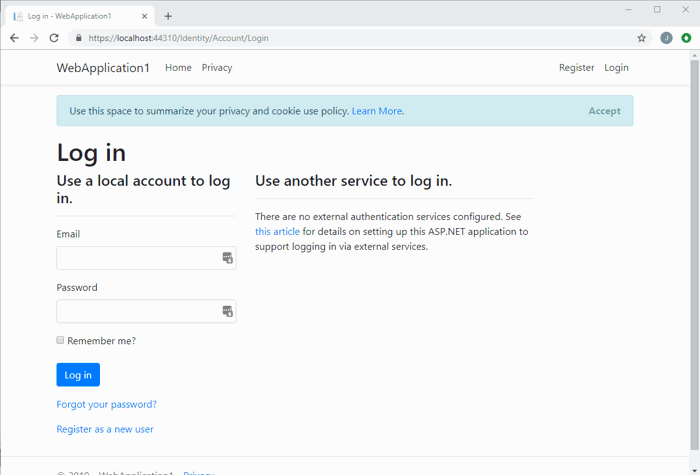This screenshot has width=700, height=475.
Task: Accept the cookie policy banner
Action: 604,111
